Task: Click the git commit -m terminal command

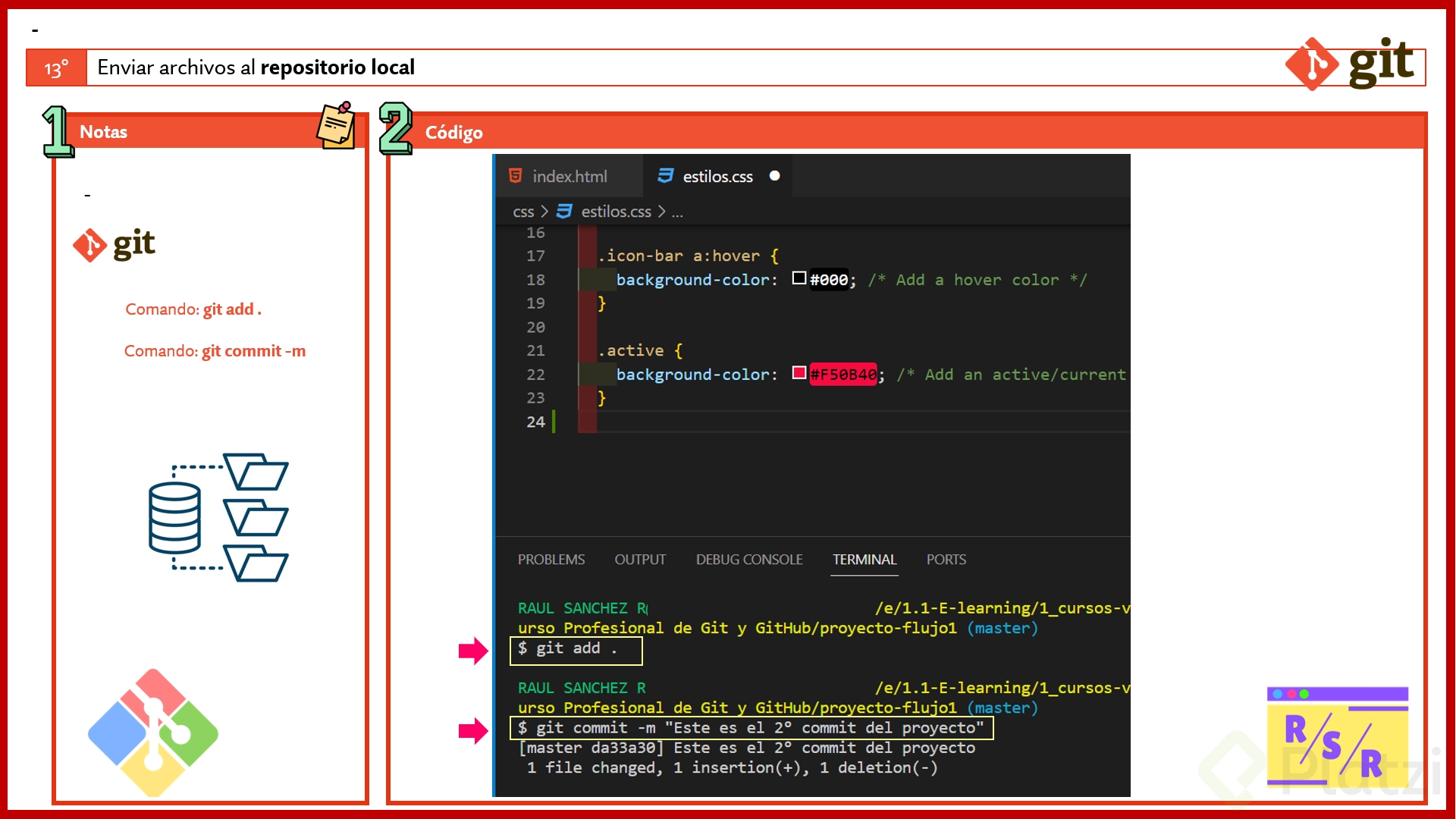Action: 751,728
